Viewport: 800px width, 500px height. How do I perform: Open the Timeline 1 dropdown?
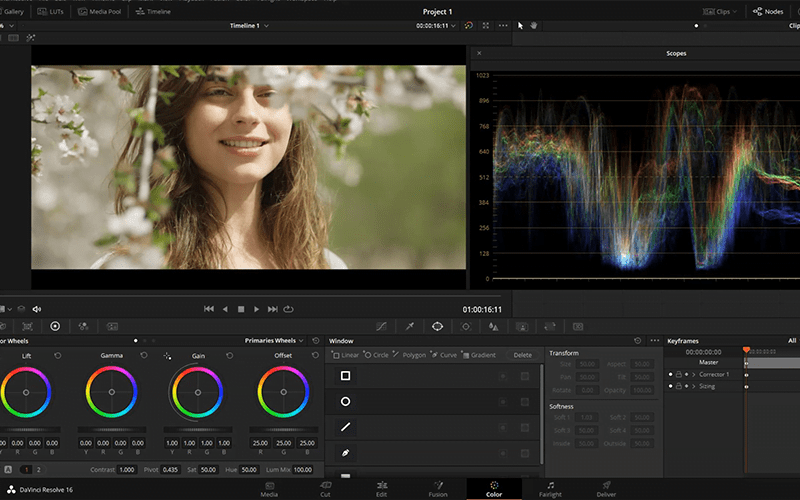click(x=249, y=26)
